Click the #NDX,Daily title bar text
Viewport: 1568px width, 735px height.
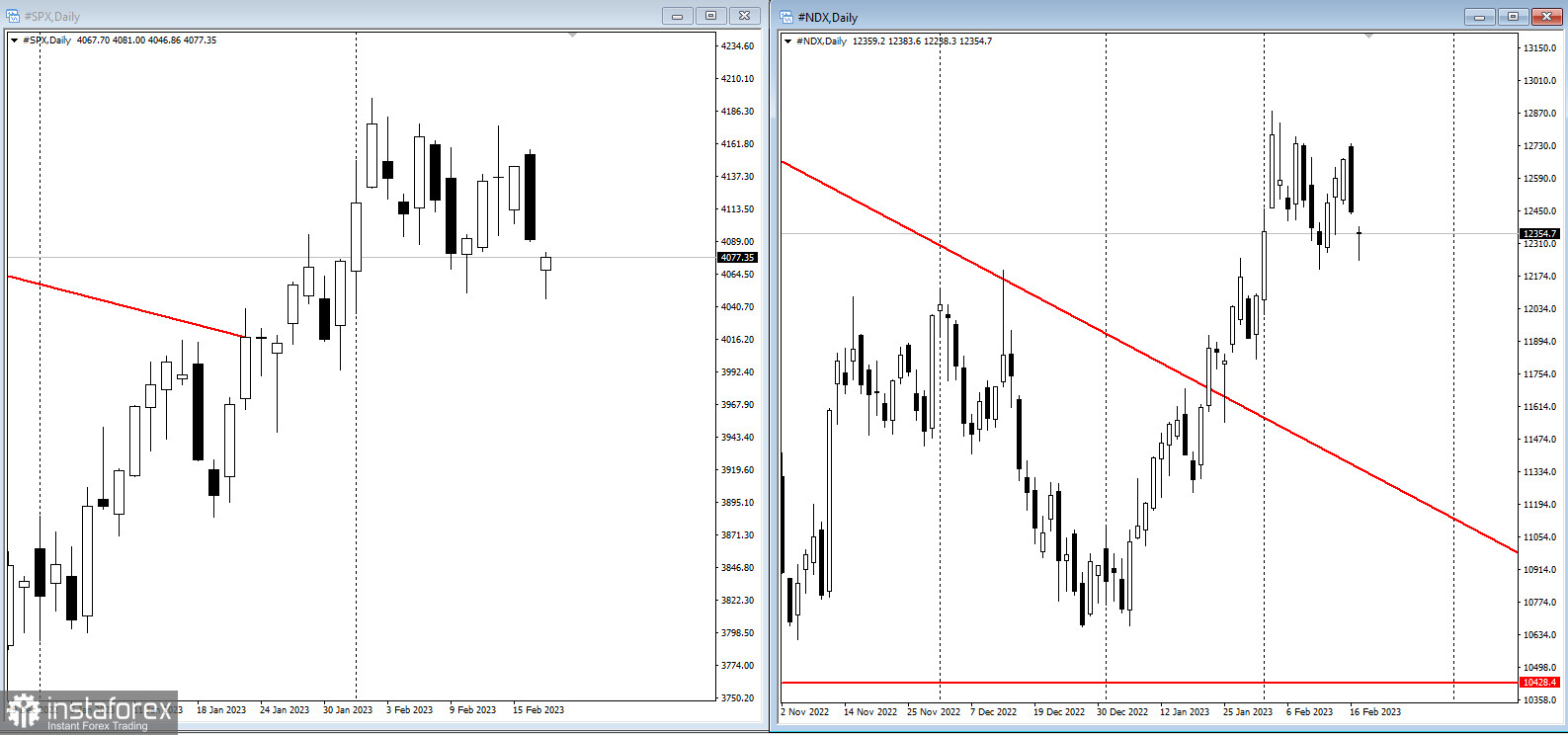(x=828, y=18)
